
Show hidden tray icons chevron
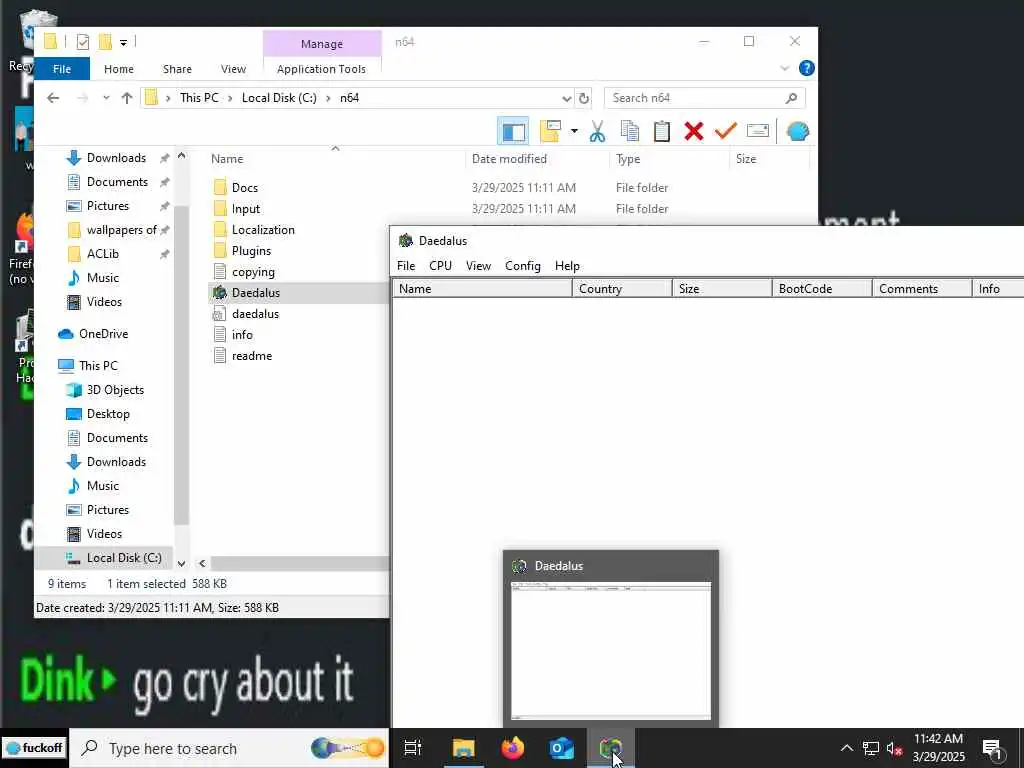point(846,748)
